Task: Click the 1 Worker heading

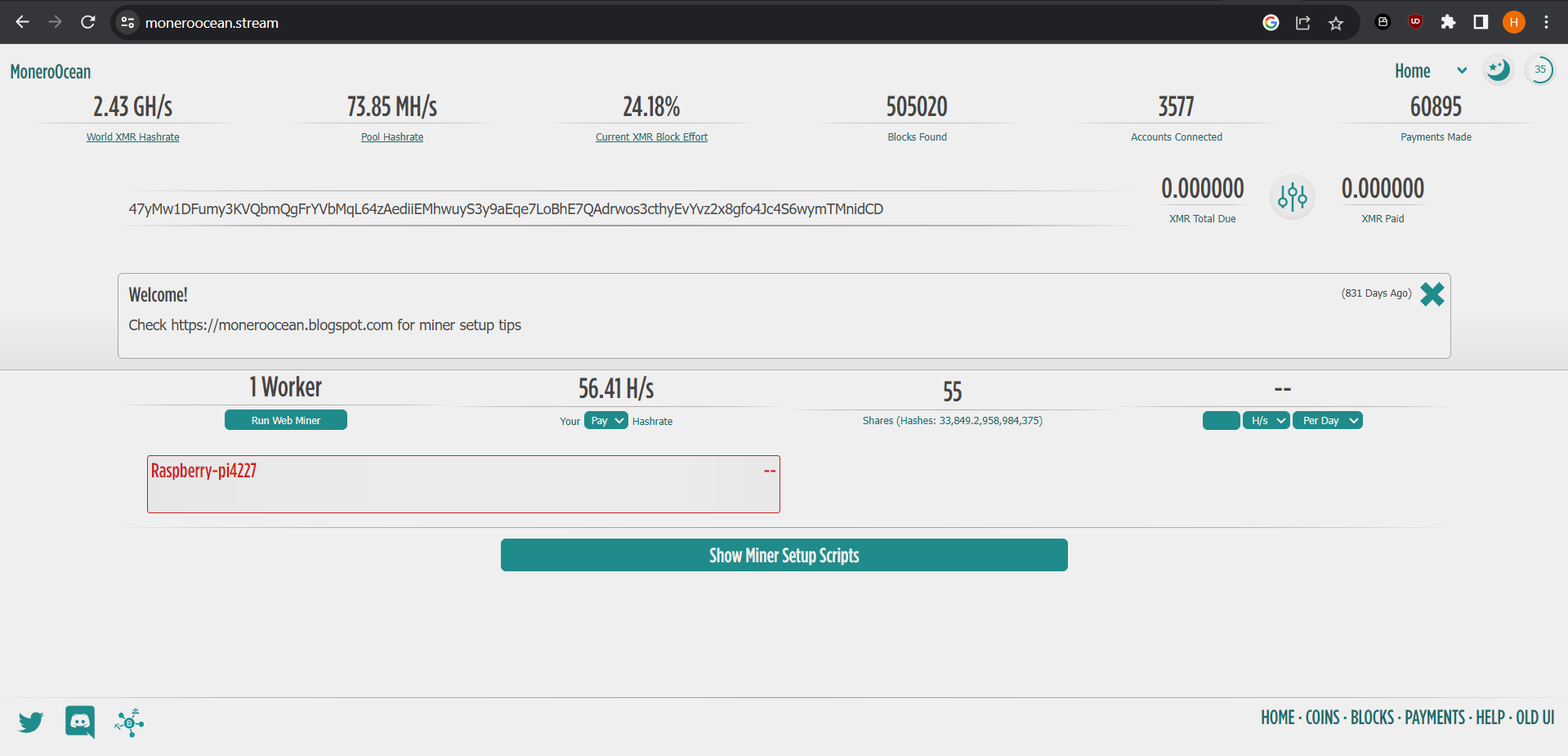Action: [285, 387]
